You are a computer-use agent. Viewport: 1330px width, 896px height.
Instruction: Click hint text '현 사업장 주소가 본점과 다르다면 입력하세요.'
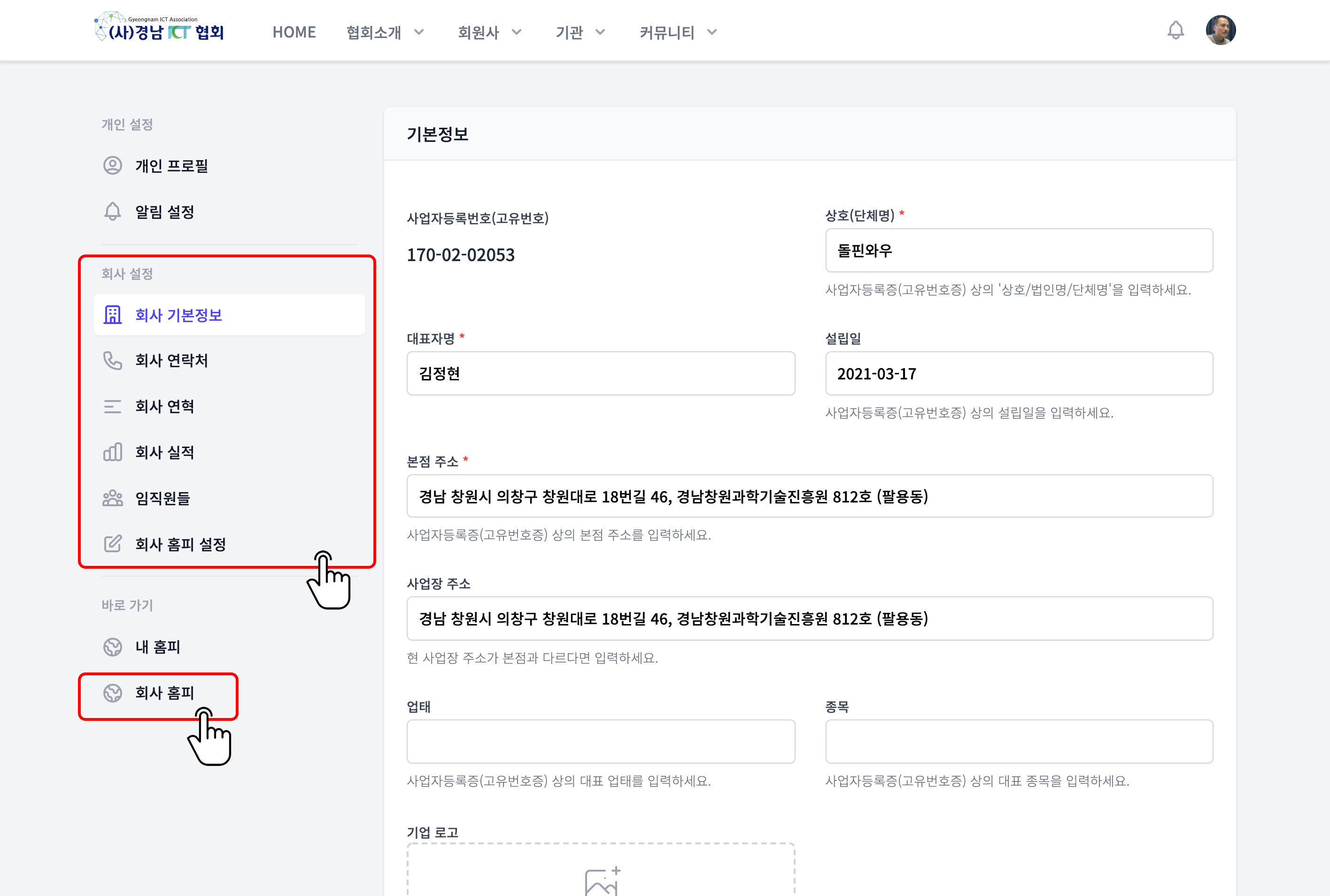533,658
